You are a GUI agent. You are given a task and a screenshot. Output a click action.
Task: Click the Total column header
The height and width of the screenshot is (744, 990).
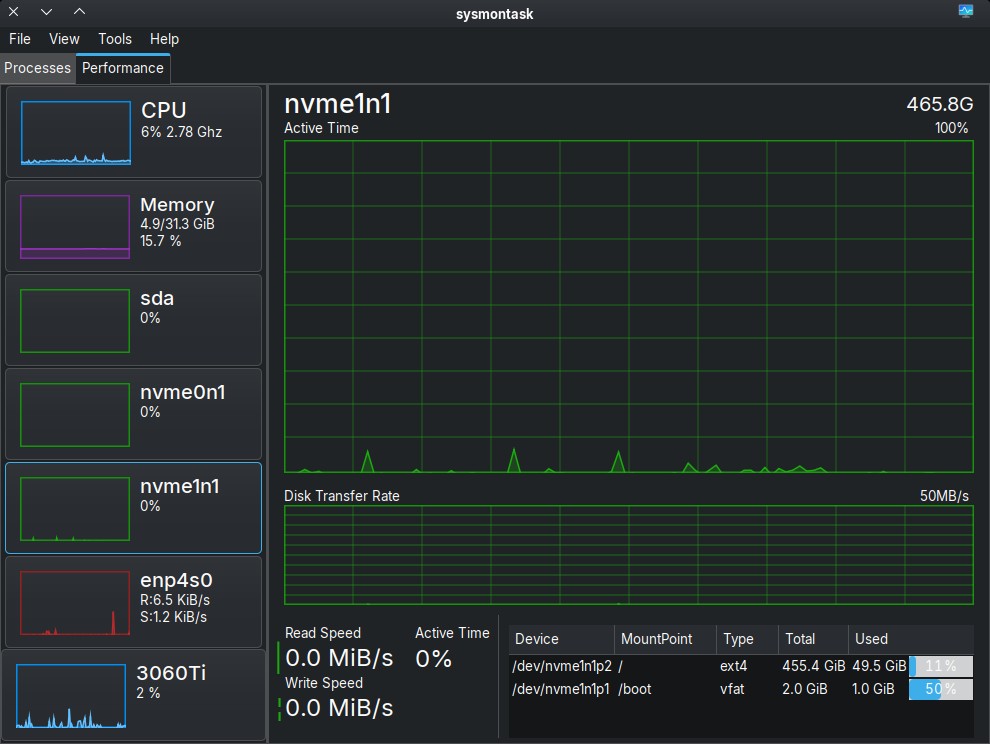point(811,639)
